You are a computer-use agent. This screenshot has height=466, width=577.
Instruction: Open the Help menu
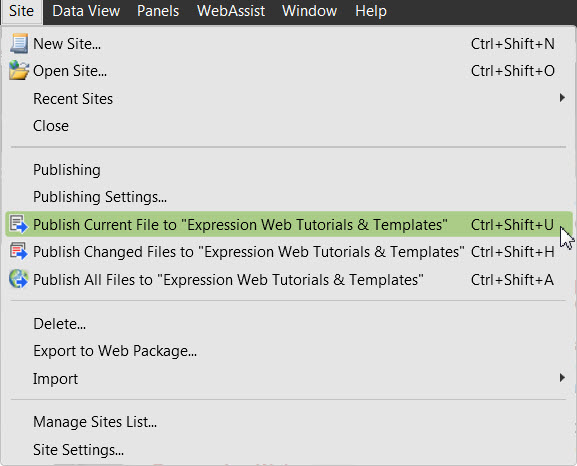[371, 11]
